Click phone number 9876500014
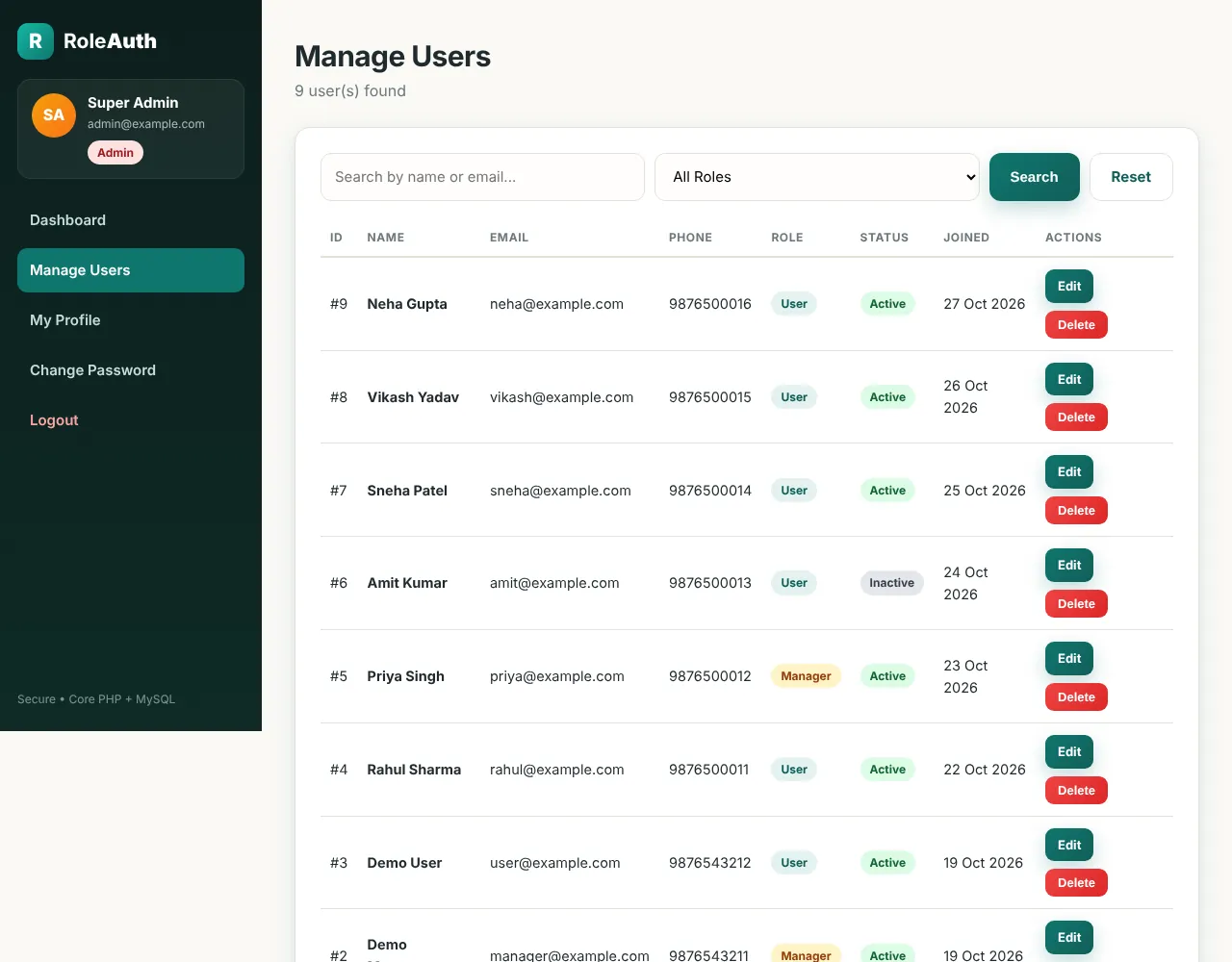This screenshot has height=962, width=1232. pos(710,491)
